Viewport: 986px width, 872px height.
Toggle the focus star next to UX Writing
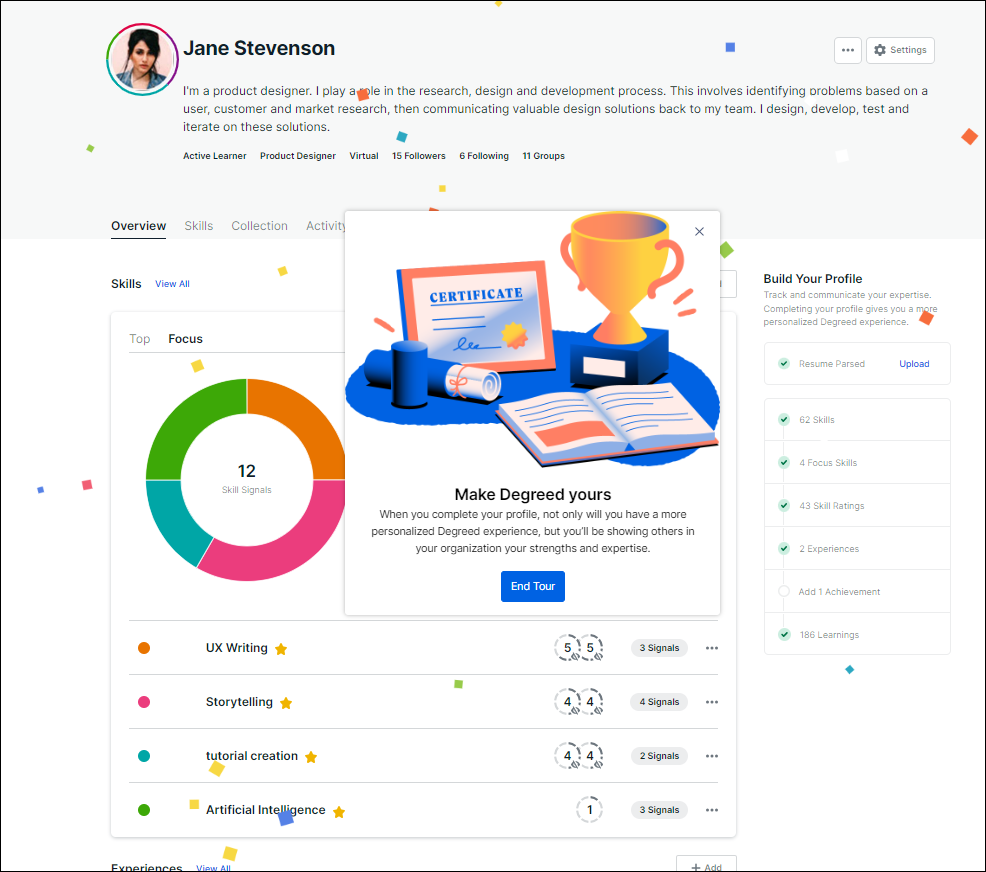[x=280, y=648]
